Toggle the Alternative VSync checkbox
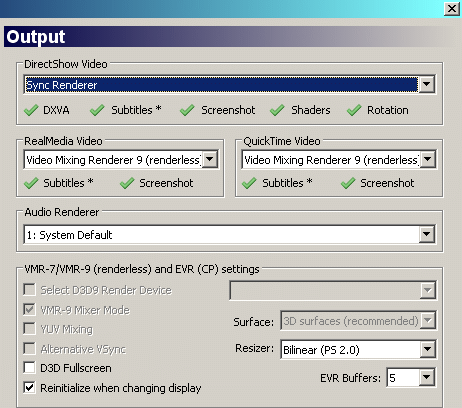 [29, 349]
